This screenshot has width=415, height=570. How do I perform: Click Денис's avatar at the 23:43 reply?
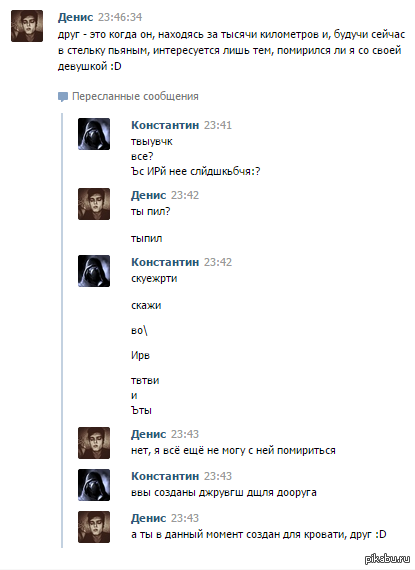[x=94, y=443]
